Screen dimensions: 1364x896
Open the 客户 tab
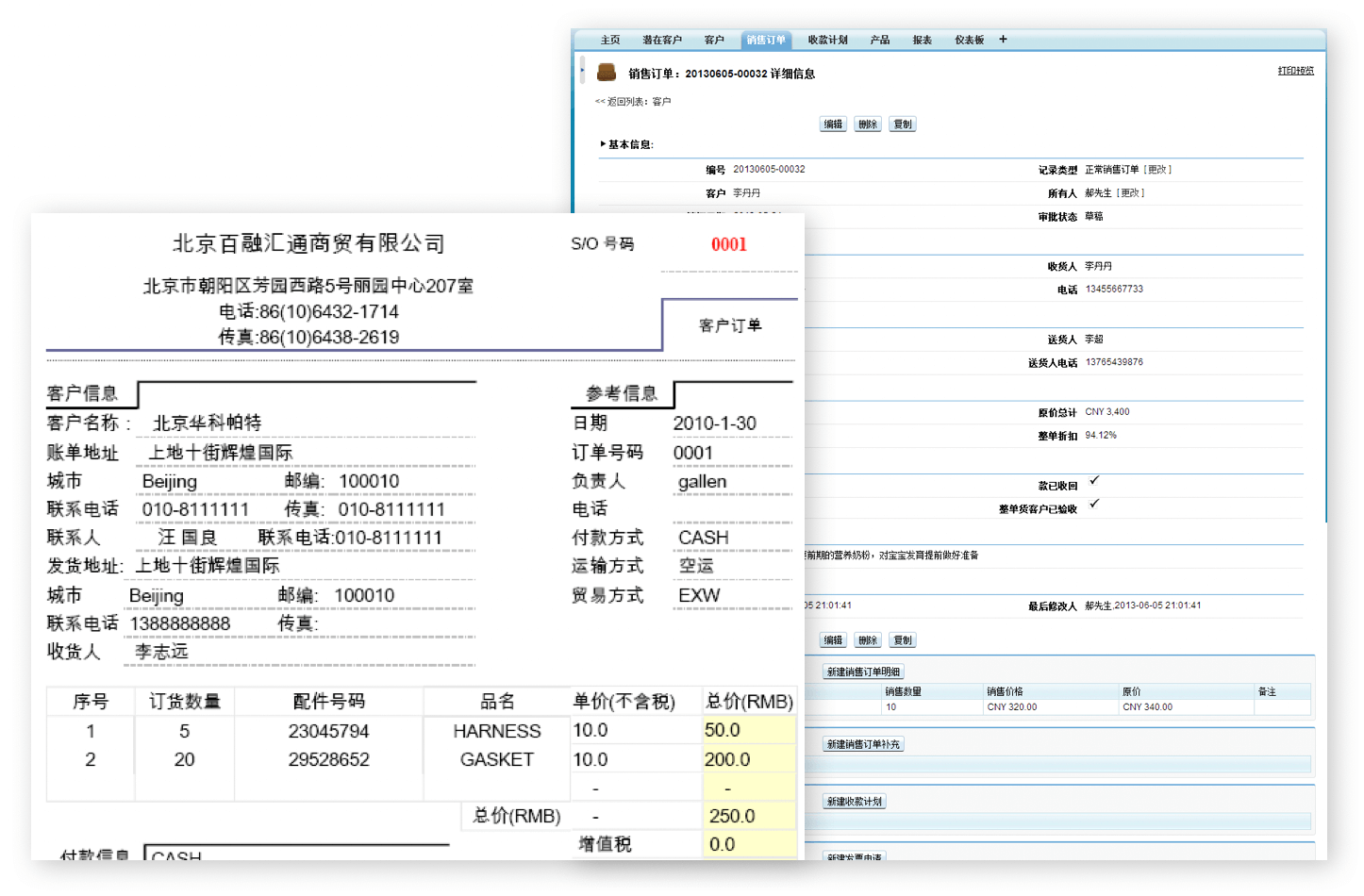click(x=714, y=40)
